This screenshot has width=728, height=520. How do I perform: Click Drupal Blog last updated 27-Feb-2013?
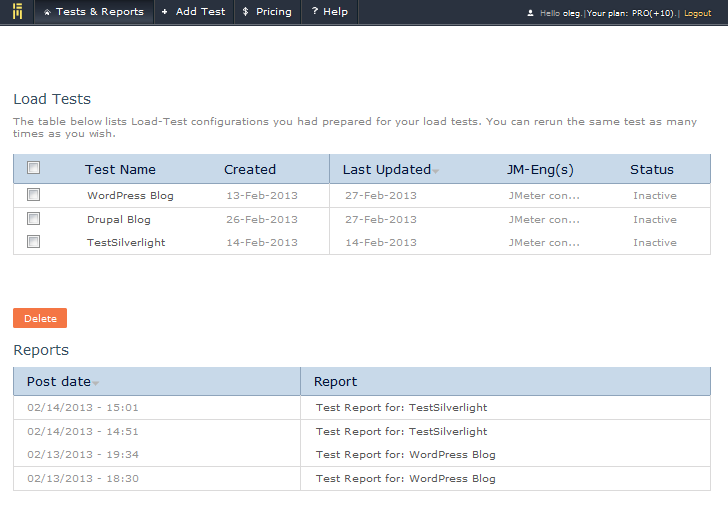point(381,220)
